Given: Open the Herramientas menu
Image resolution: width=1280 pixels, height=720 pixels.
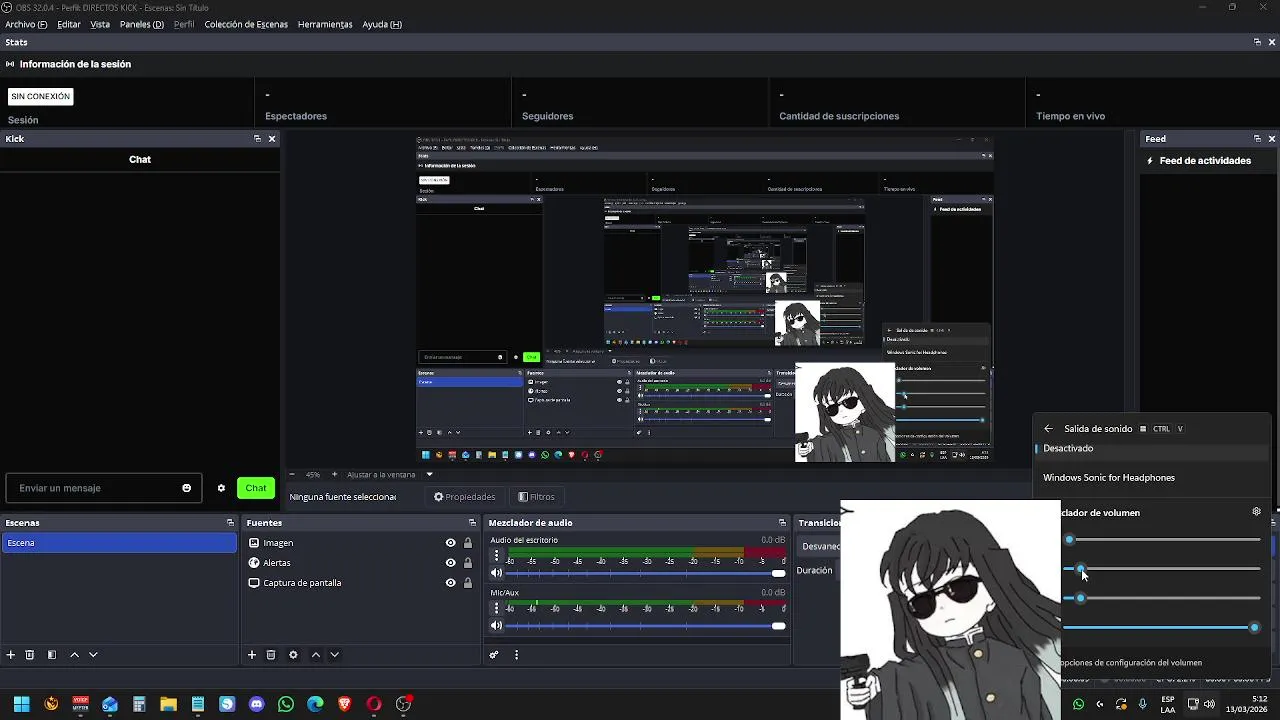Looking at the screenshot, I should [x=325, y=24].
